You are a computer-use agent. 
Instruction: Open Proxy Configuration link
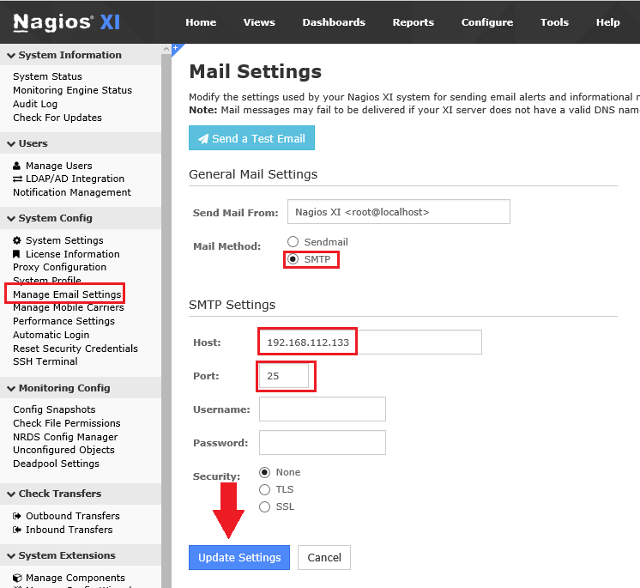click(x=60, y=267)
